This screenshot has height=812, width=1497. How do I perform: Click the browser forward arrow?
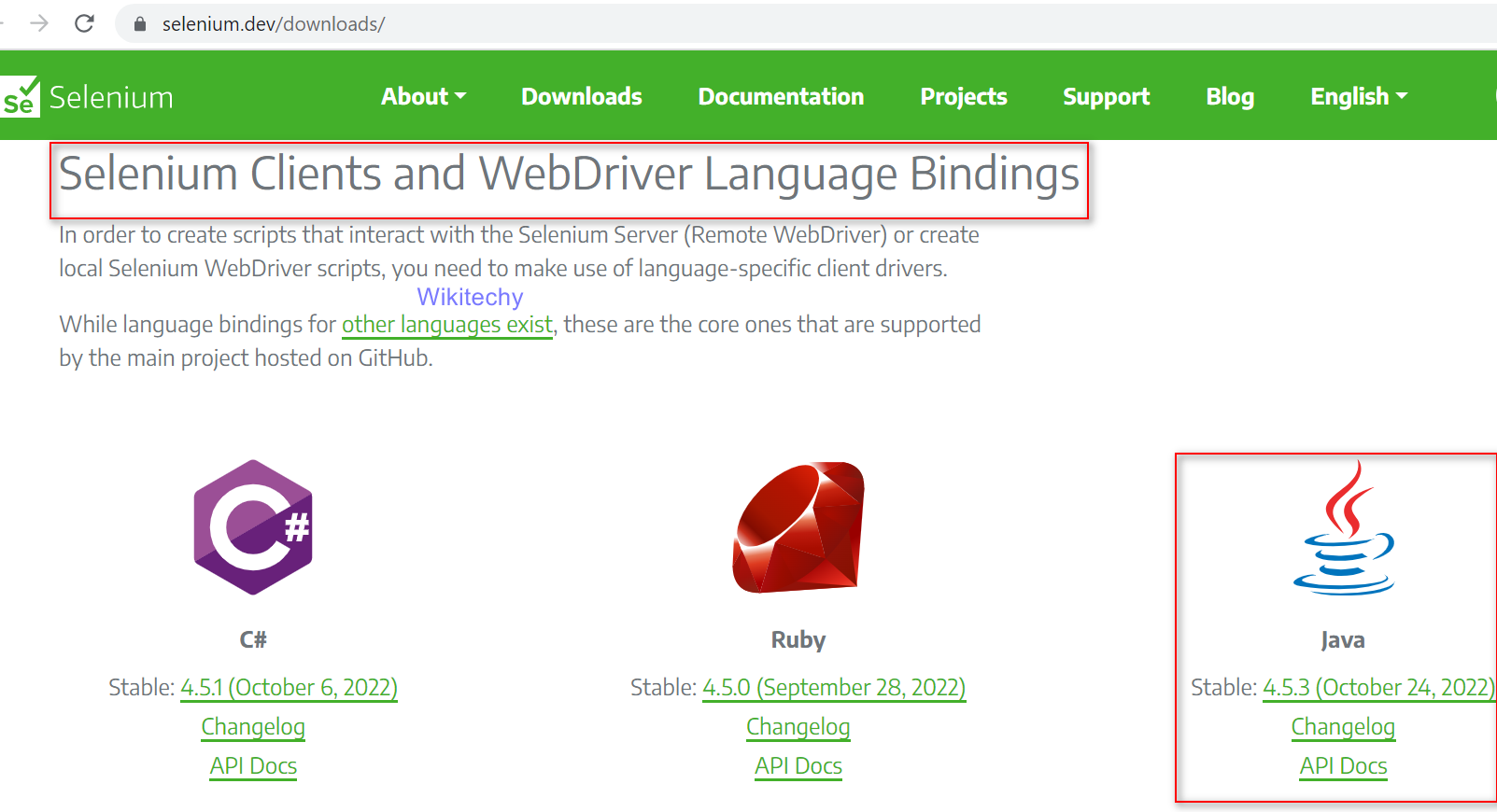(x=39, y=23)
